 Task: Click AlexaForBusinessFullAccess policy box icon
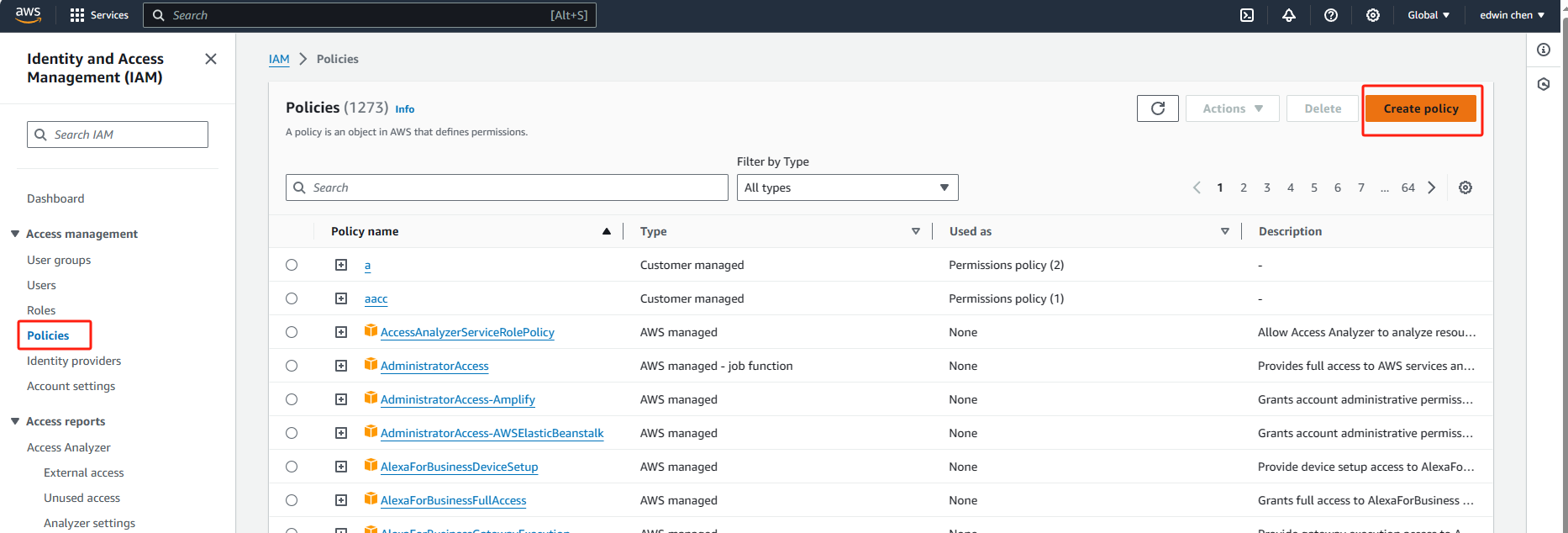pyautogui.click(x=371, y=499)
